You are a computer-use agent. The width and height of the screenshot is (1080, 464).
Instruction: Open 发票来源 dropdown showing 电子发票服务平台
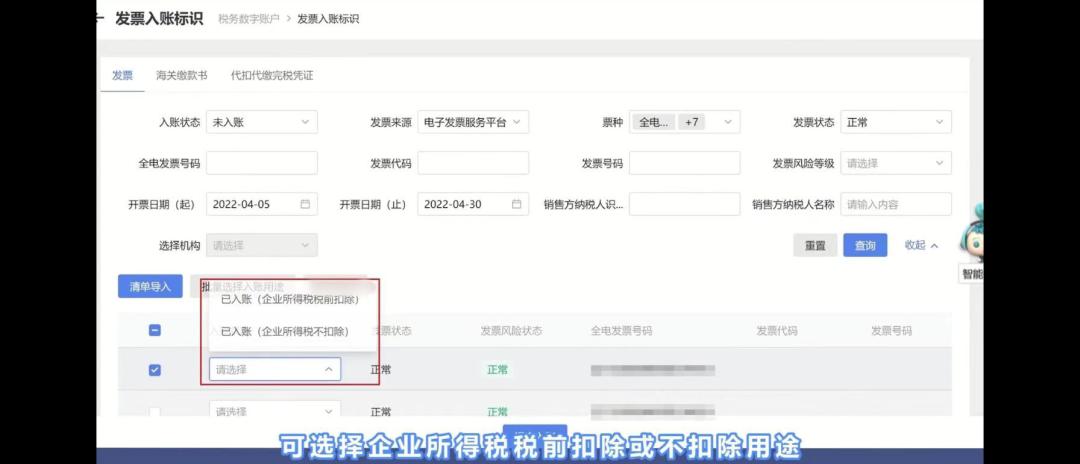473,122
